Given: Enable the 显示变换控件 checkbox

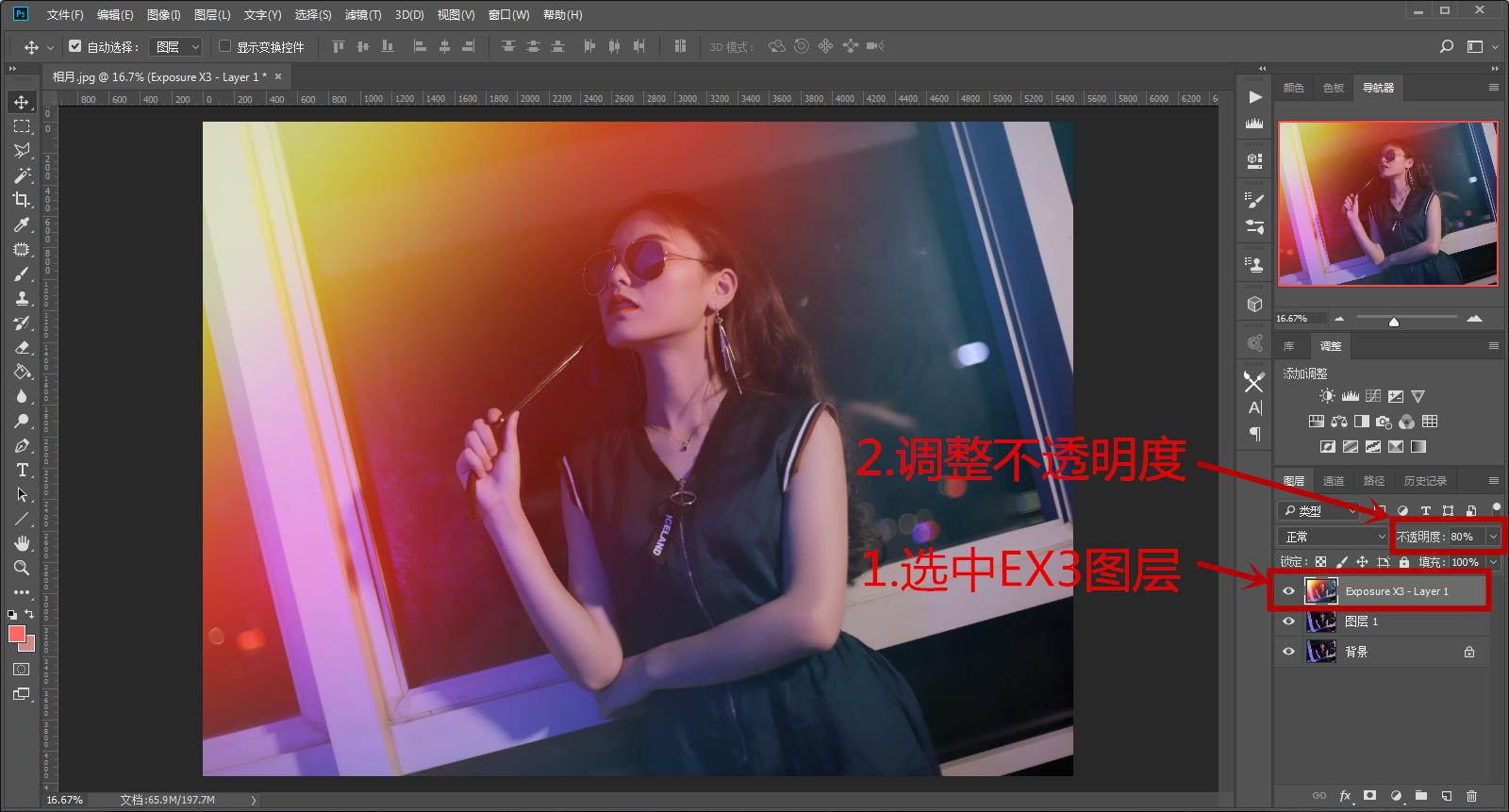Looking at the screenshot, I should coord(224,45).
